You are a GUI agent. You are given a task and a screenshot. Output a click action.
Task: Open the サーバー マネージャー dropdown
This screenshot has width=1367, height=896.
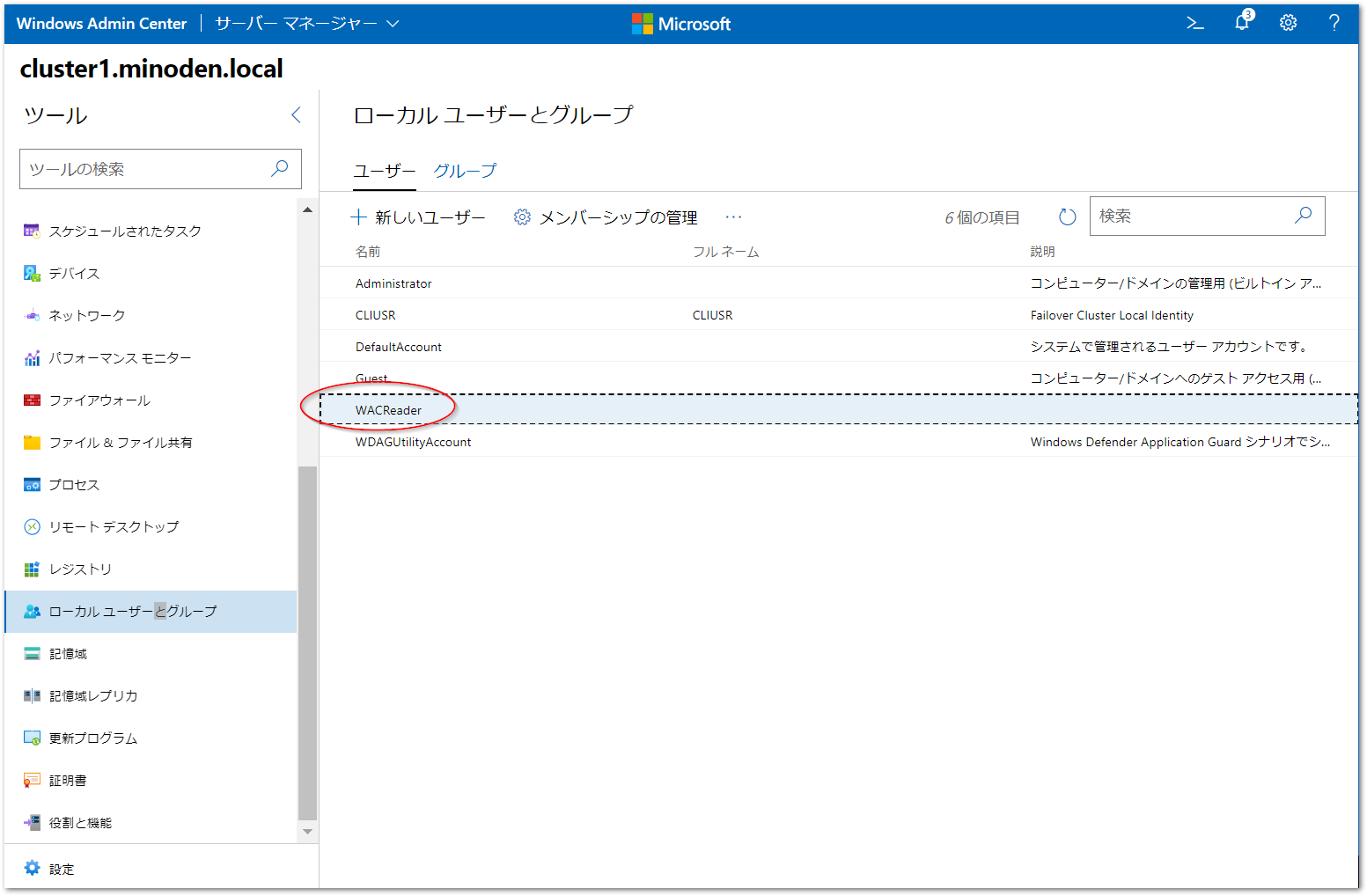(305, 24)
